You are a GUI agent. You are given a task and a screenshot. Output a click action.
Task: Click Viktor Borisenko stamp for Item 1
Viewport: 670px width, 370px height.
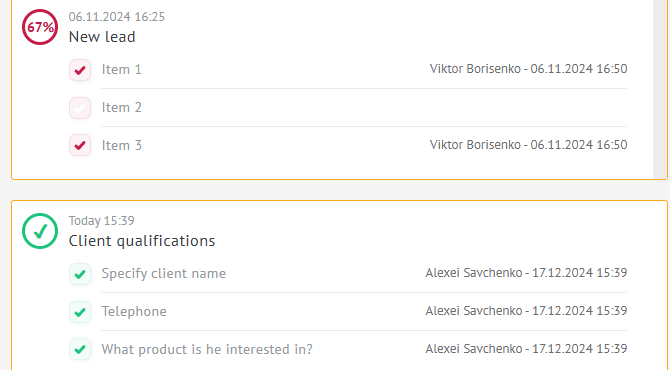pos(529,69)
